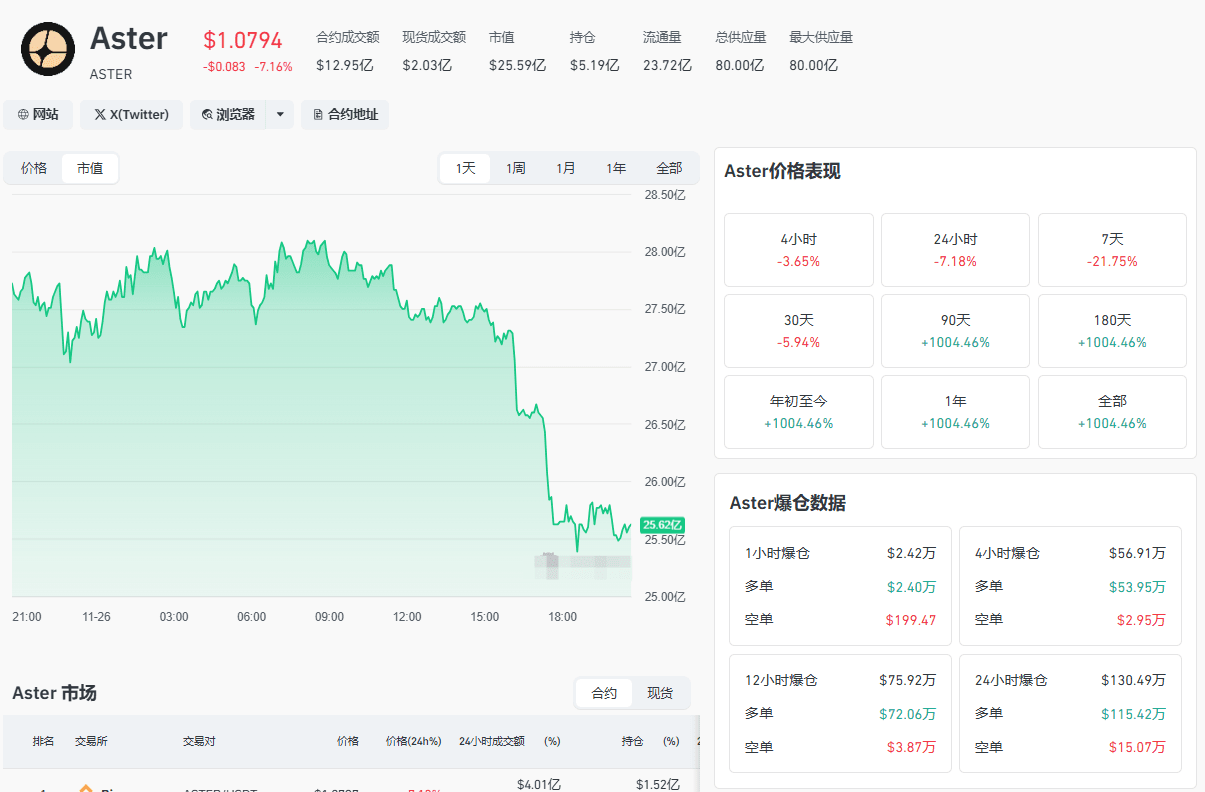The width and height of the screenshot is (1205, 792).
Task: Sort market table by 价格(24h%) column
Action: [413, 741]
